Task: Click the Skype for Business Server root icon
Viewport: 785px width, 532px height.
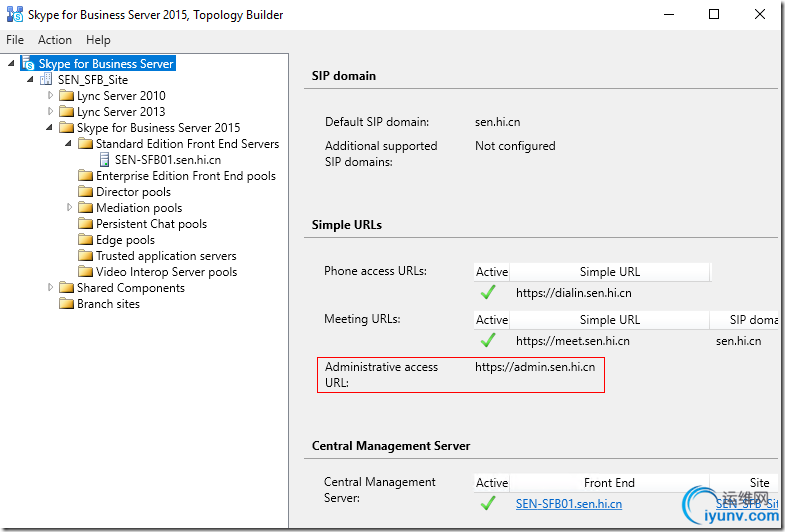Action: tap(27, 64)
